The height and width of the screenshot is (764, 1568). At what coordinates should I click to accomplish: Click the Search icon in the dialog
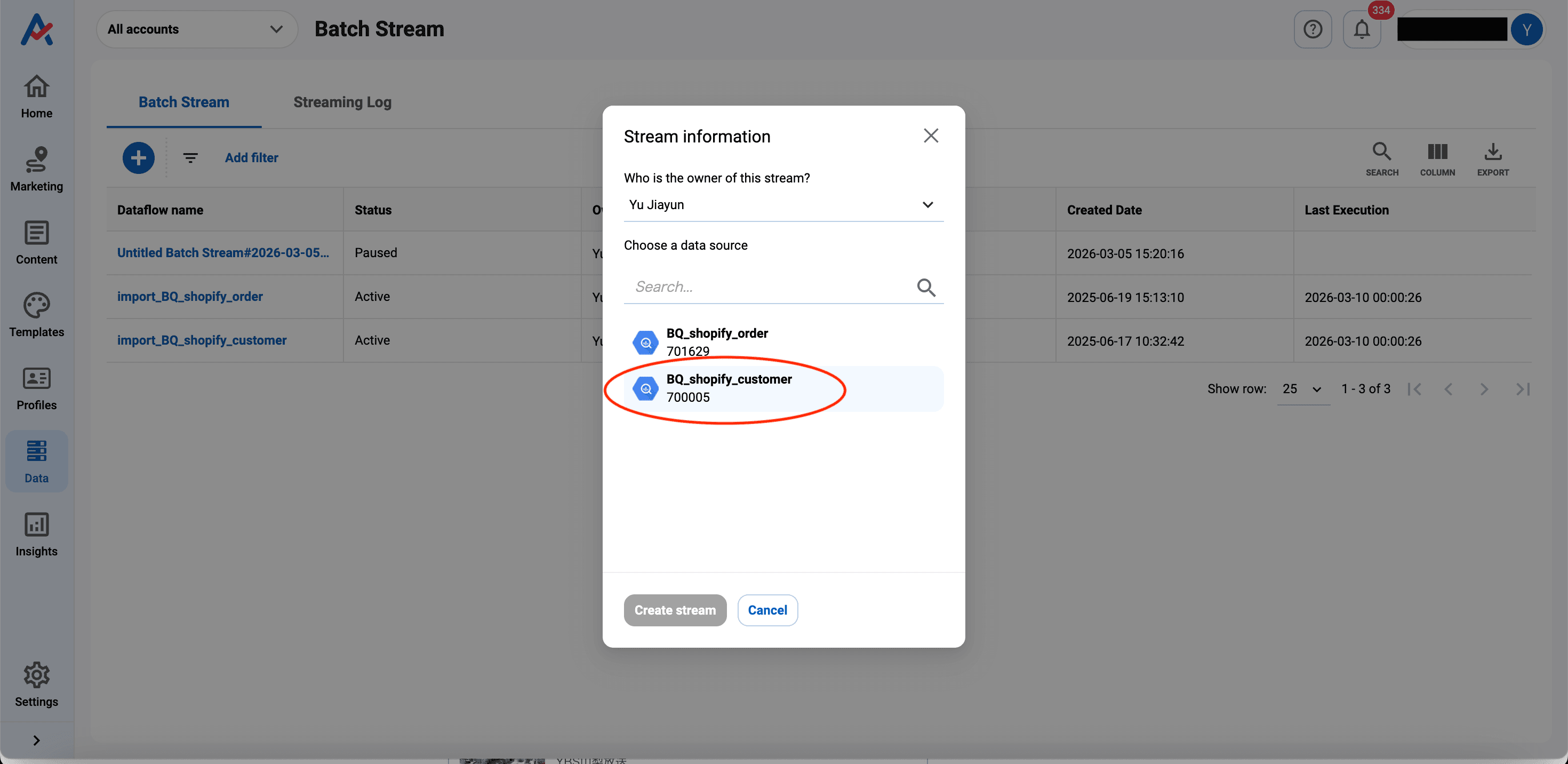pyautogui.click(x=926, y=286)
